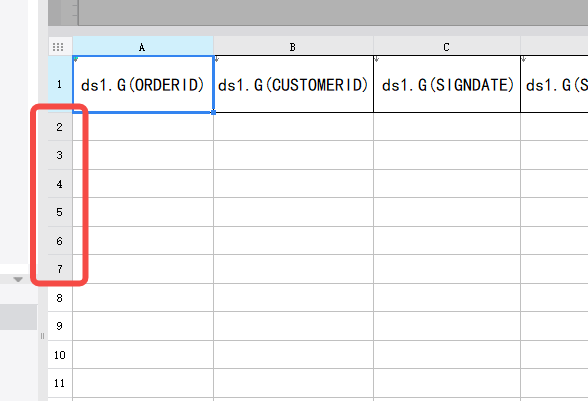
Task: Click empty cell B9
Action: click(x=293, y=326)
